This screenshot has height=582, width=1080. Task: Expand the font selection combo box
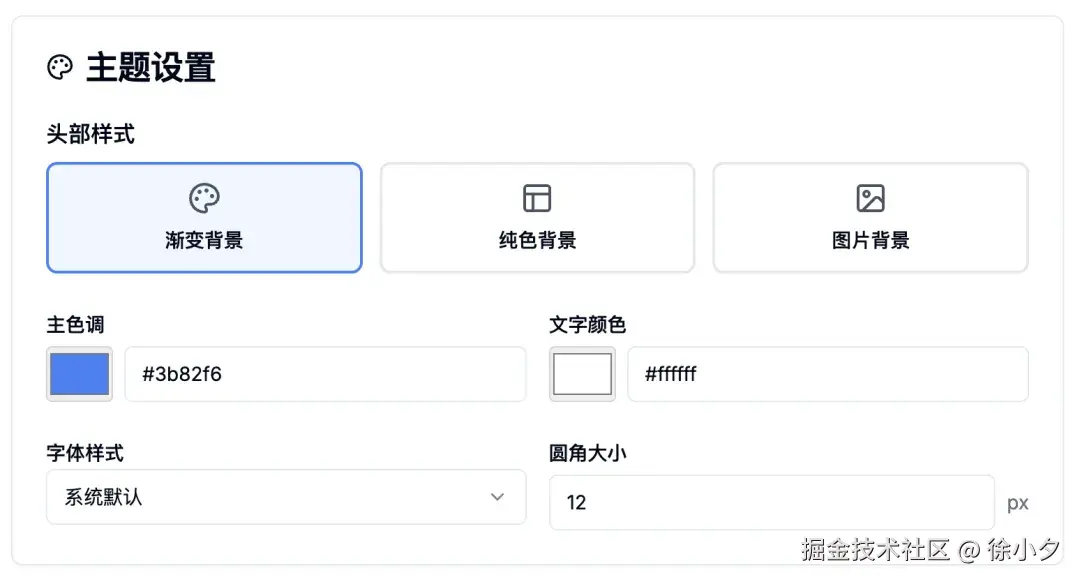click(x=285, y=497)
